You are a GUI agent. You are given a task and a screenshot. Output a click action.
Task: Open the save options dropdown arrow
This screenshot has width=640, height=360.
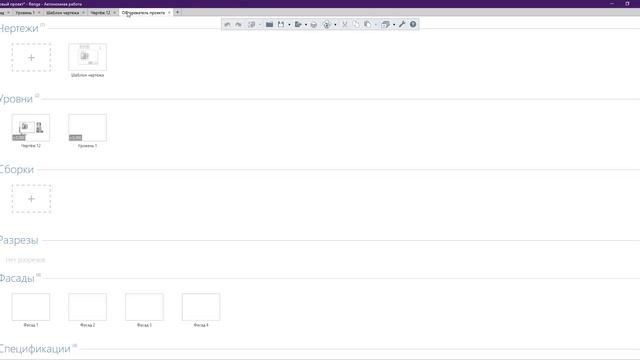tap(289, 24)
